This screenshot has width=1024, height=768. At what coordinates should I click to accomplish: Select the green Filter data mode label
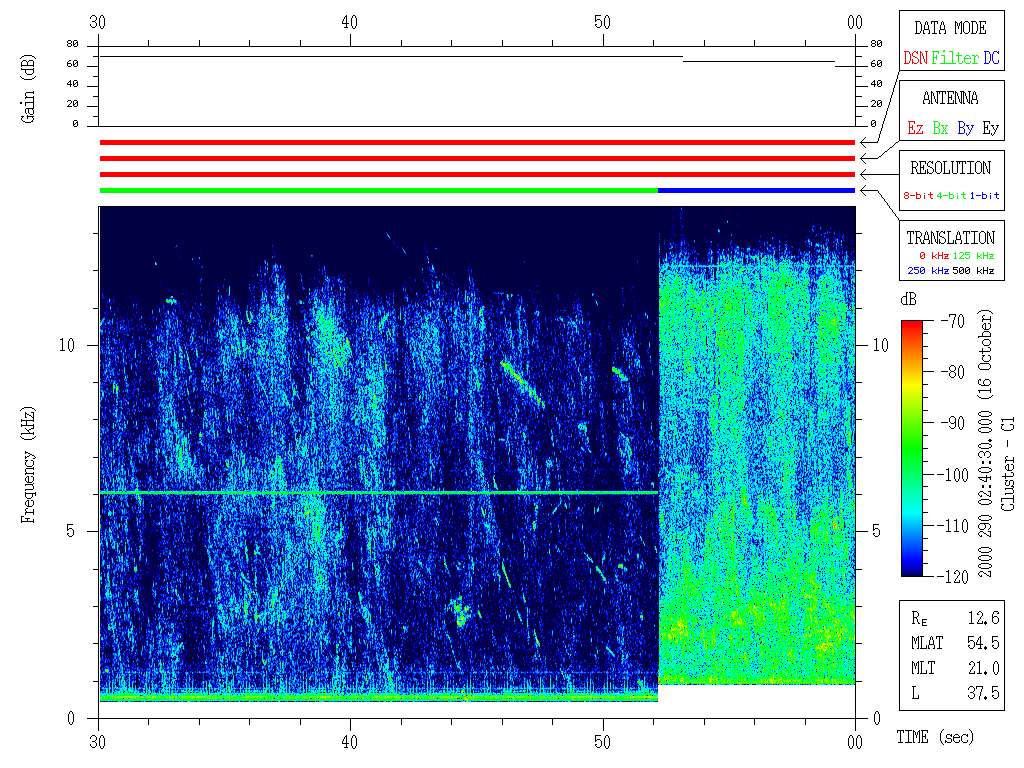click(955, 59)
